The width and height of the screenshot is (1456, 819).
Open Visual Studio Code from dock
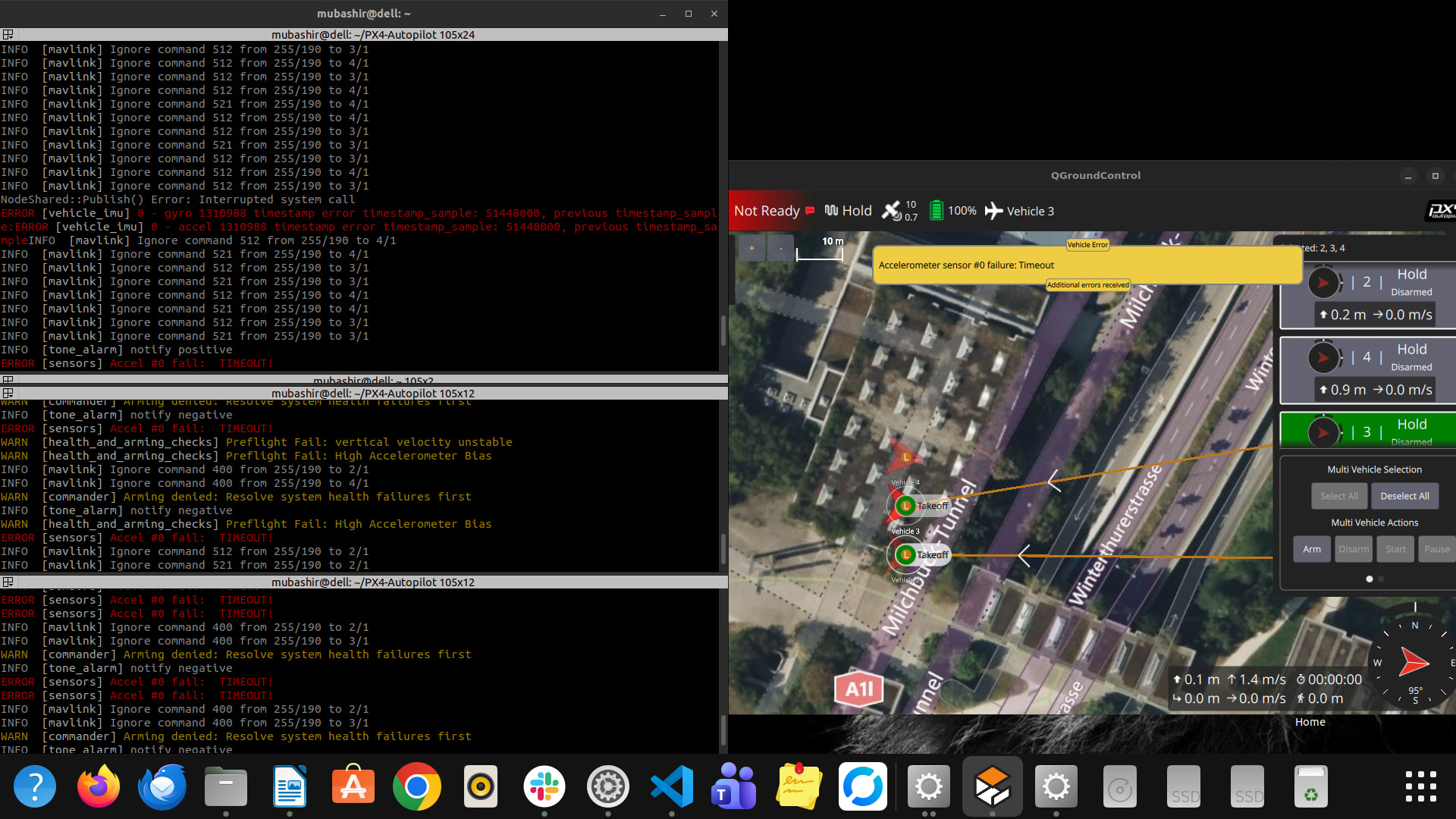click(x=671, y=786)
